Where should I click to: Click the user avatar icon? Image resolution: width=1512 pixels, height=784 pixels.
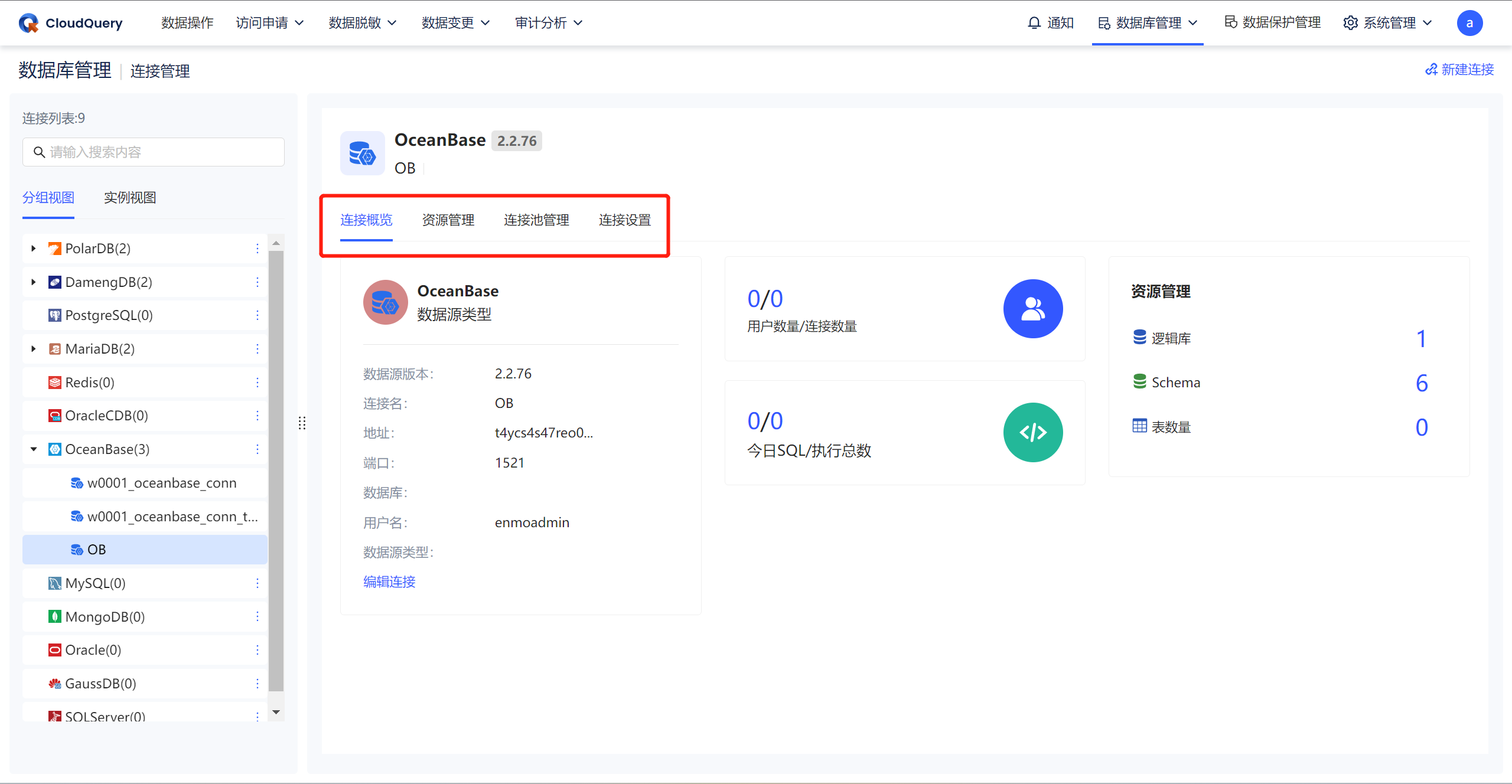(1469, 23)
